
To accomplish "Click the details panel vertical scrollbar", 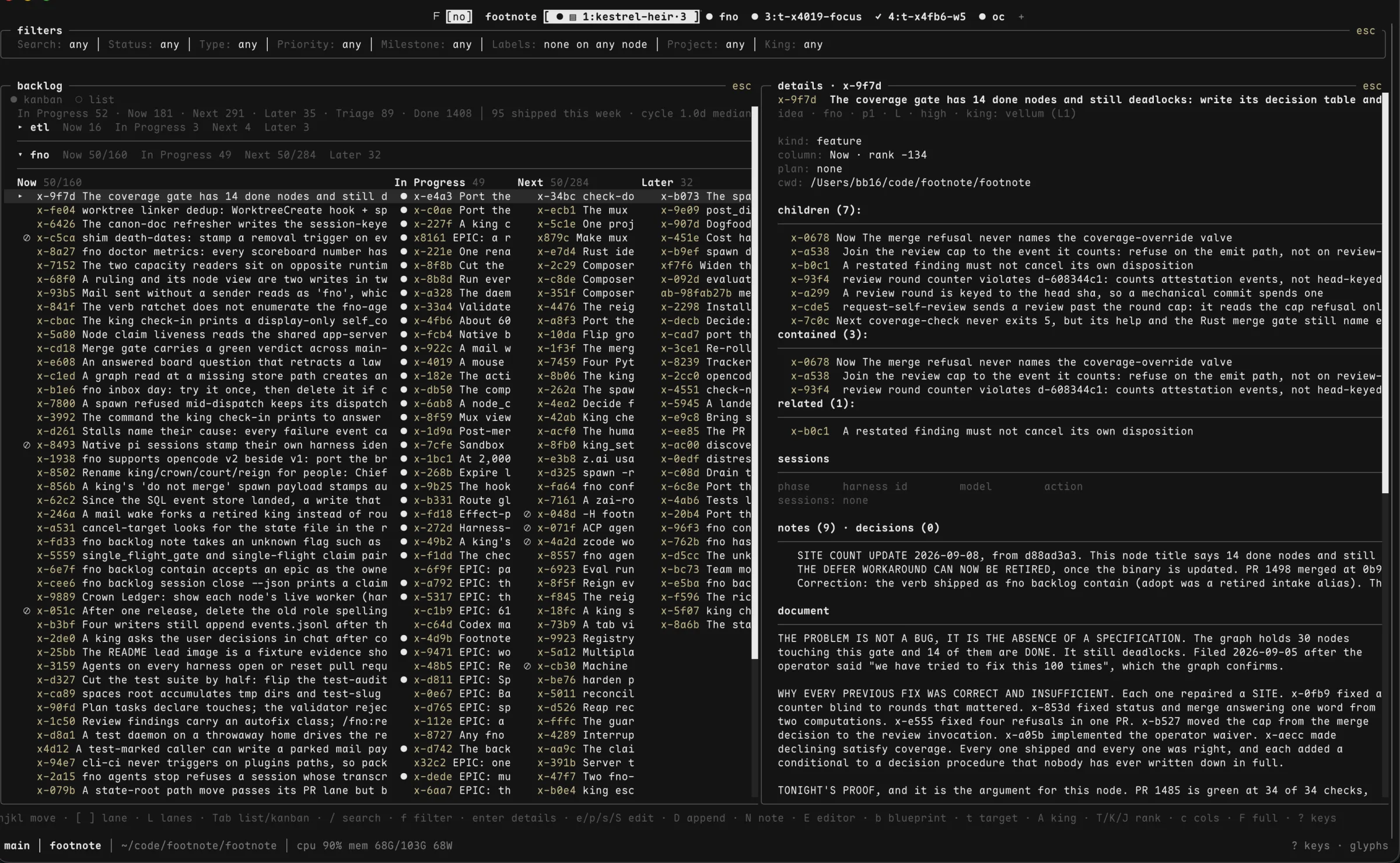I will pyautogui.click(x=1385, y=293).
